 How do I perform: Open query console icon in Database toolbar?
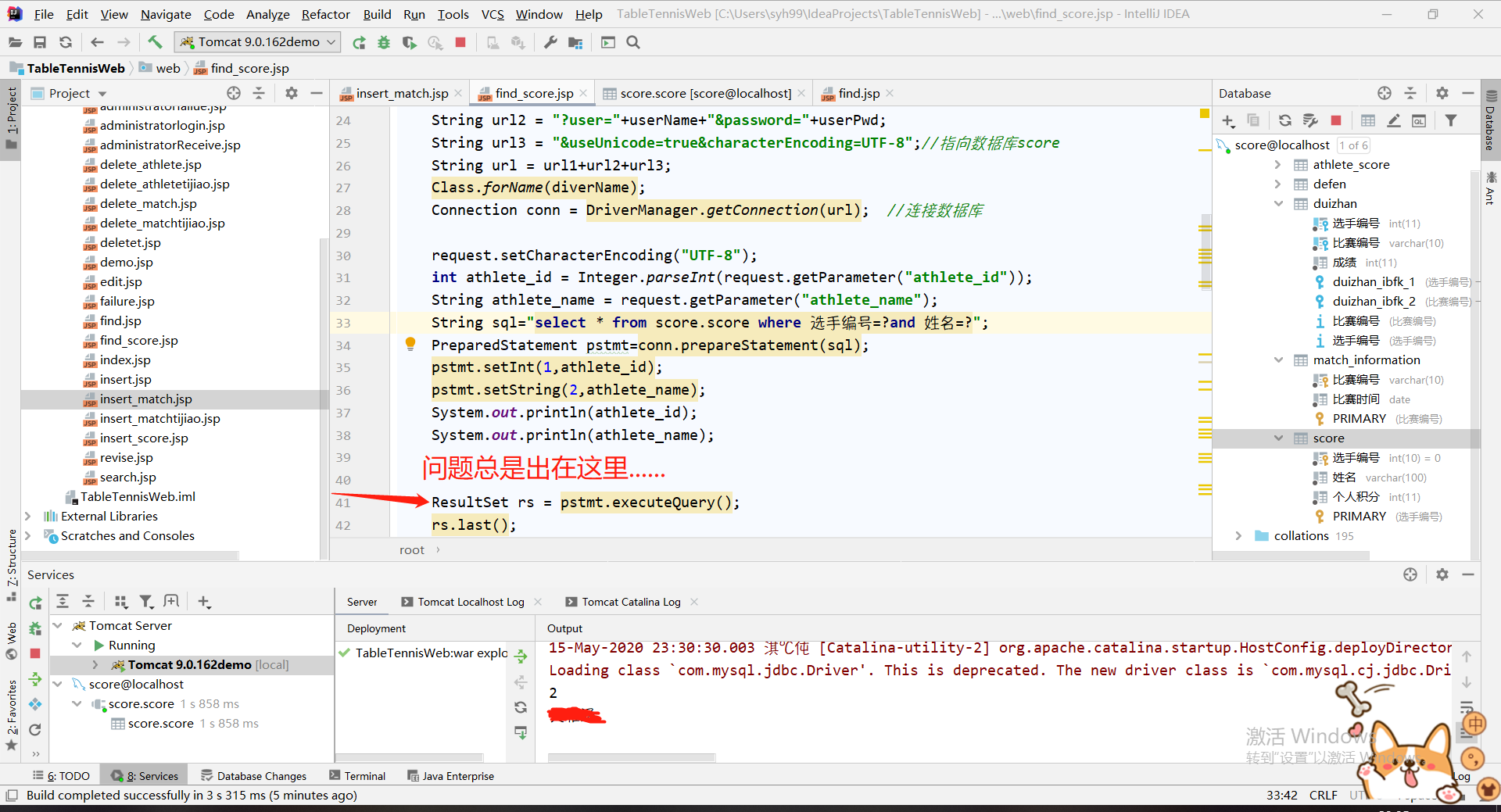click(1419, 120)
